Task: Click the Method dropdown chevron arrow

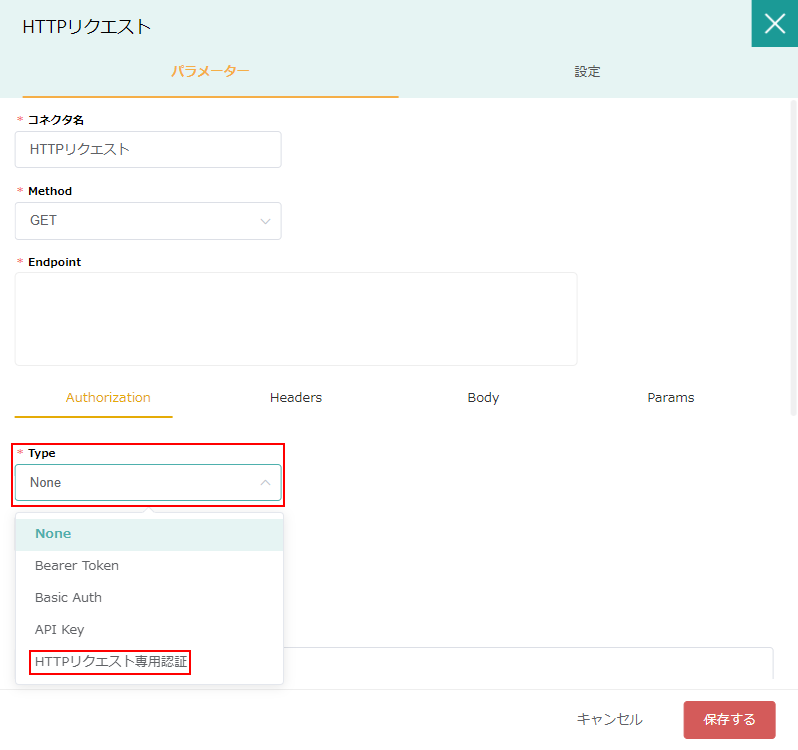Action: (265, 221)
